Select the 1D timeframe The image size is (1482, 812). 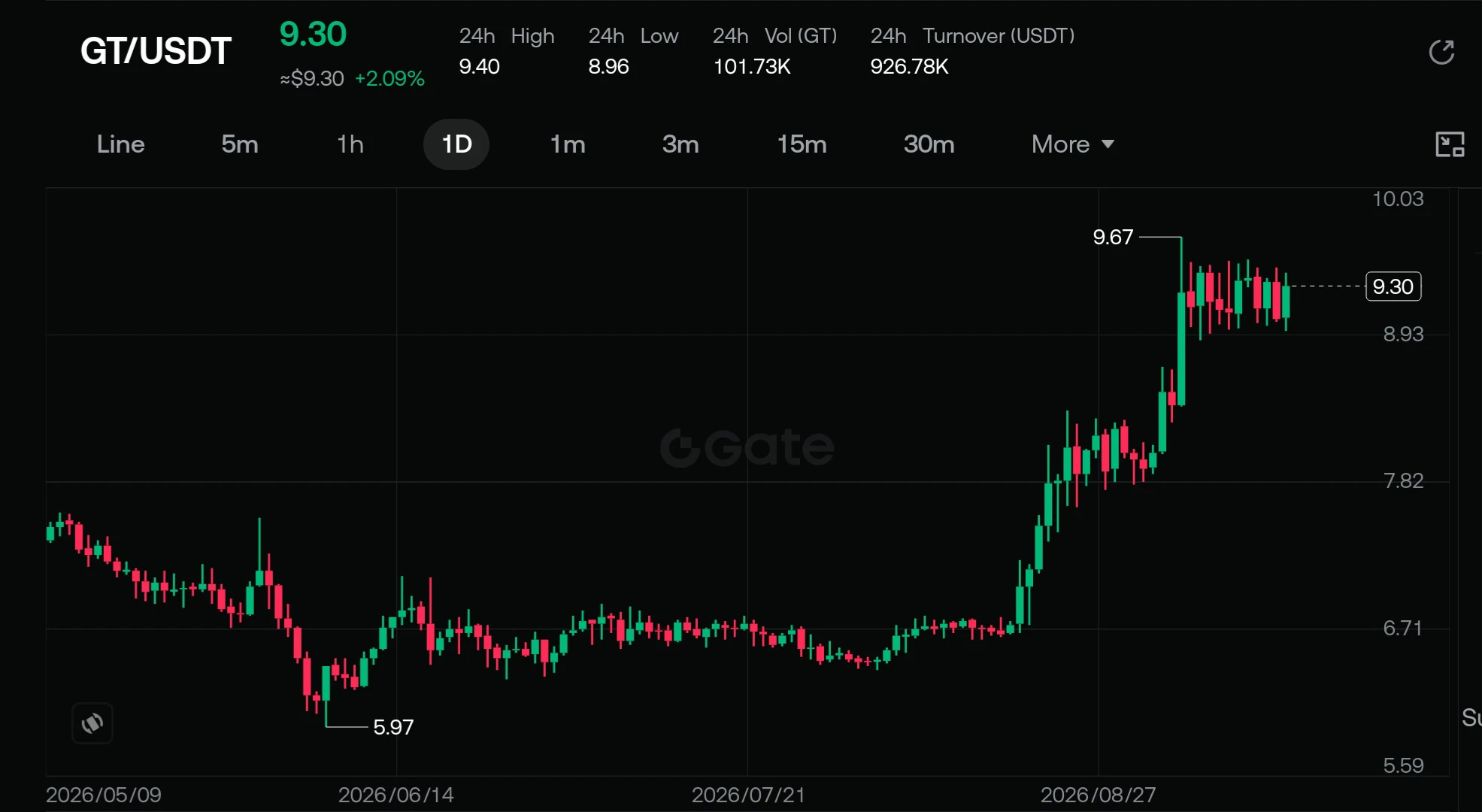click(456, 144)
